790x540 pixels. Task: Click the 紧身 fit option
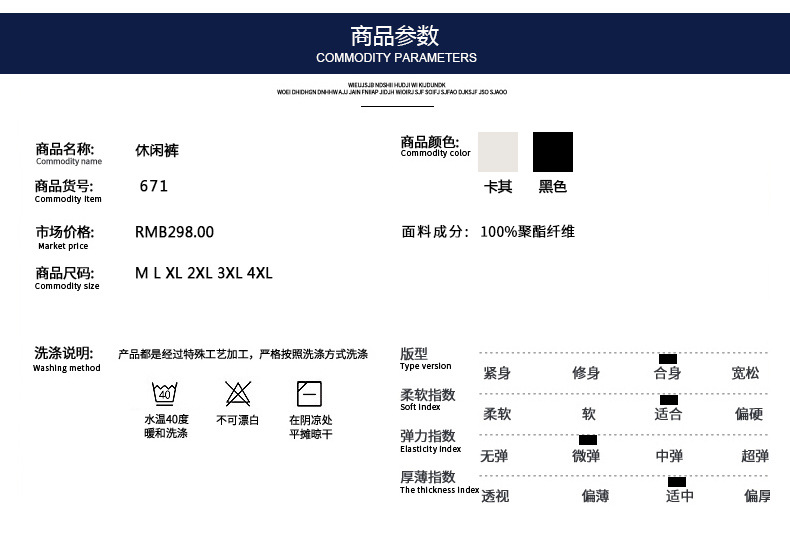pos(497,373)
